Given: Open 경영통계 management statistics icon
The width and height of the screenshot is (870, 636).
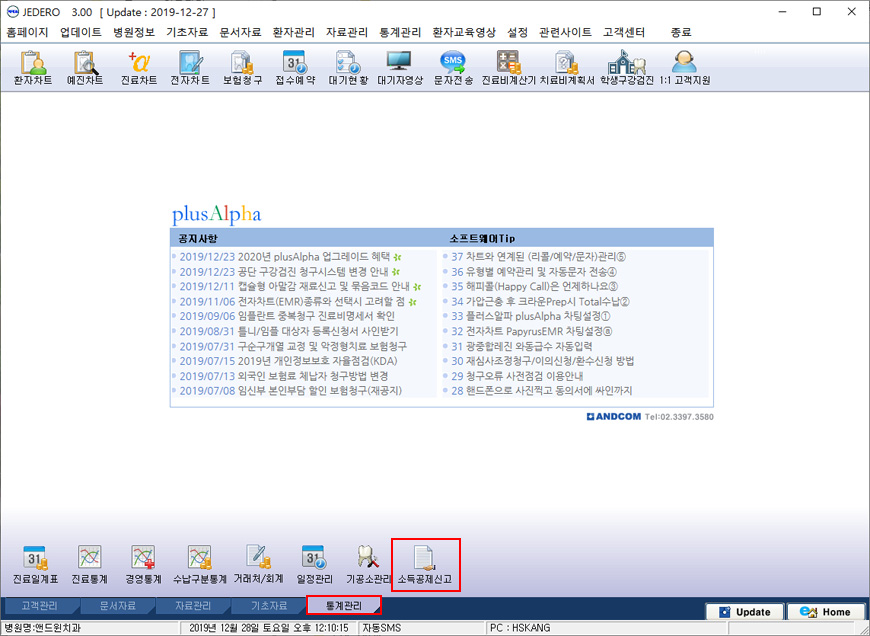Looking at the screenshot, I should coord(143,565).
